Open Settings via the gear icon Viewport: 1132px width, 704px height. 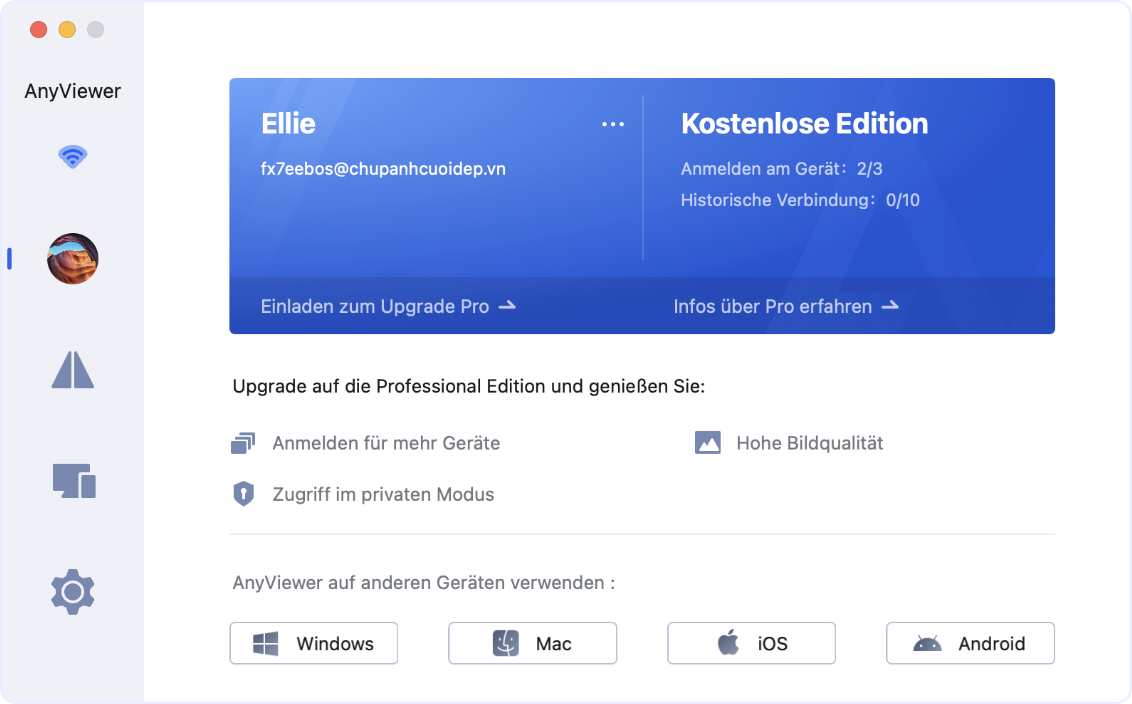click(x=72, y=592)
